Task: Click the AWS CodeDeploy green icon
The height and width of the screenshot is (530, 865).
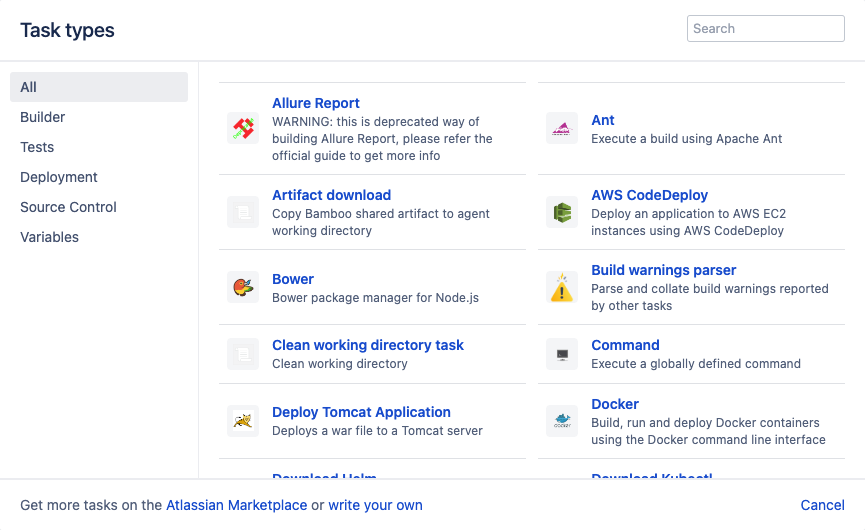Action: tap(562, 212)
